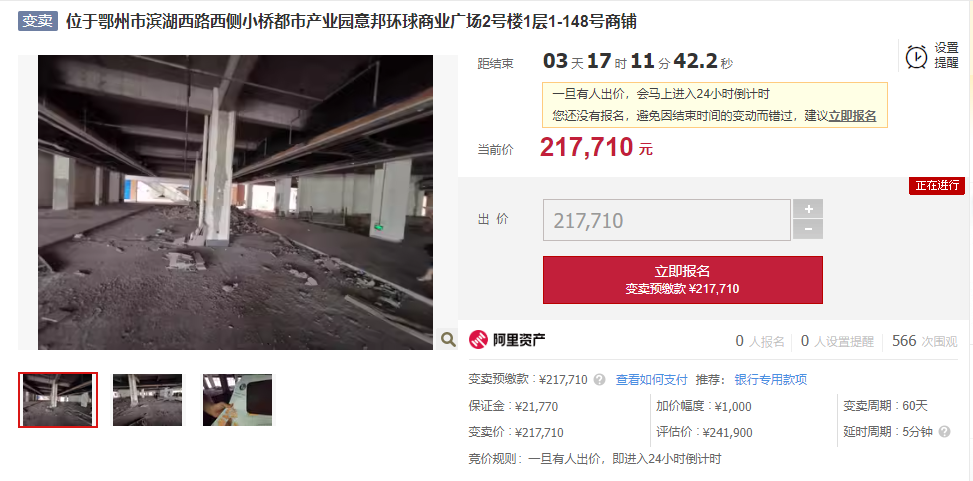Click the 正在进行 status badge

coord(937,186)
